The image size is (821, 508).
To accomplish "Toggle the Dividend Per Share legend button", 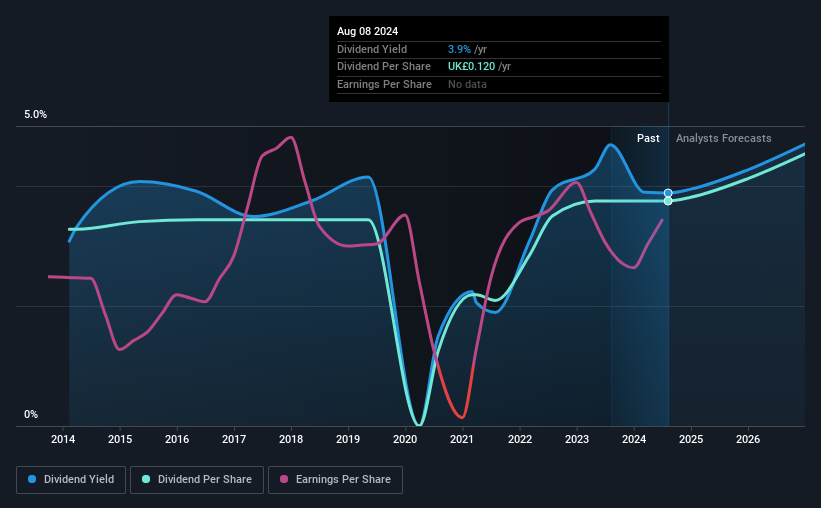I will pyautogui.click(x=197, y=480).
